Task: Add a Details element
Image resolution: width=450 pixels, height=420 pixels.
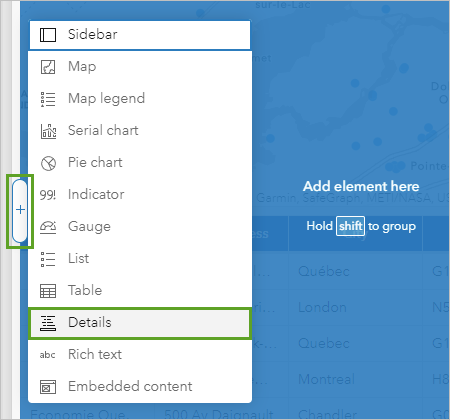Action: click(x=139, y=323)
